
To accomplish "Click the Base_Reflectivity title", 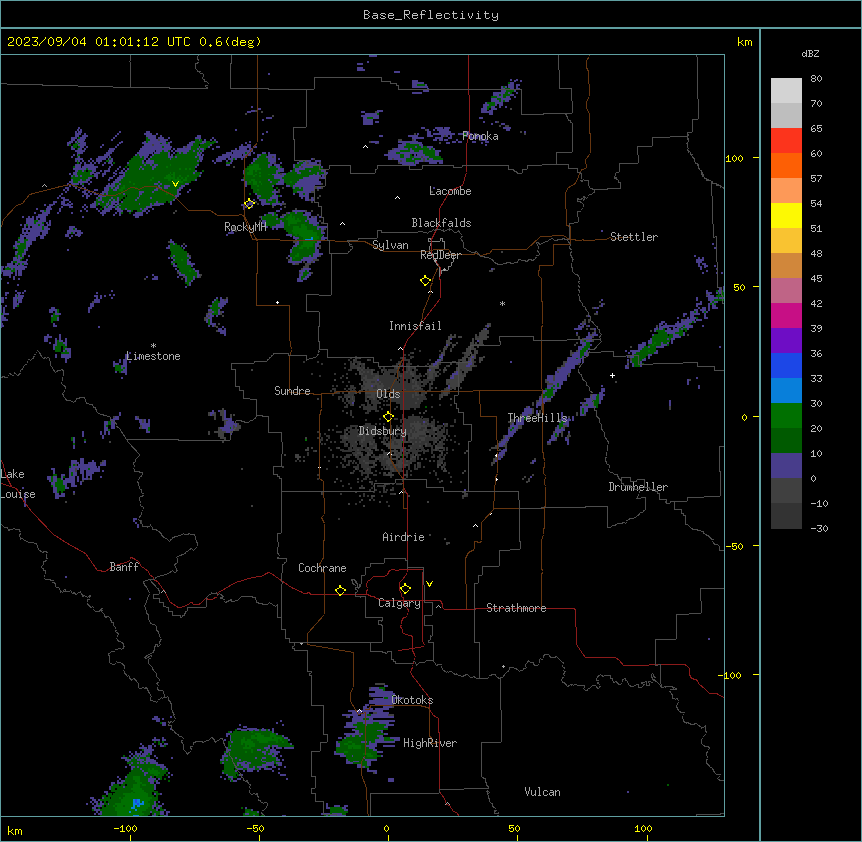I will tap(431, 15).
